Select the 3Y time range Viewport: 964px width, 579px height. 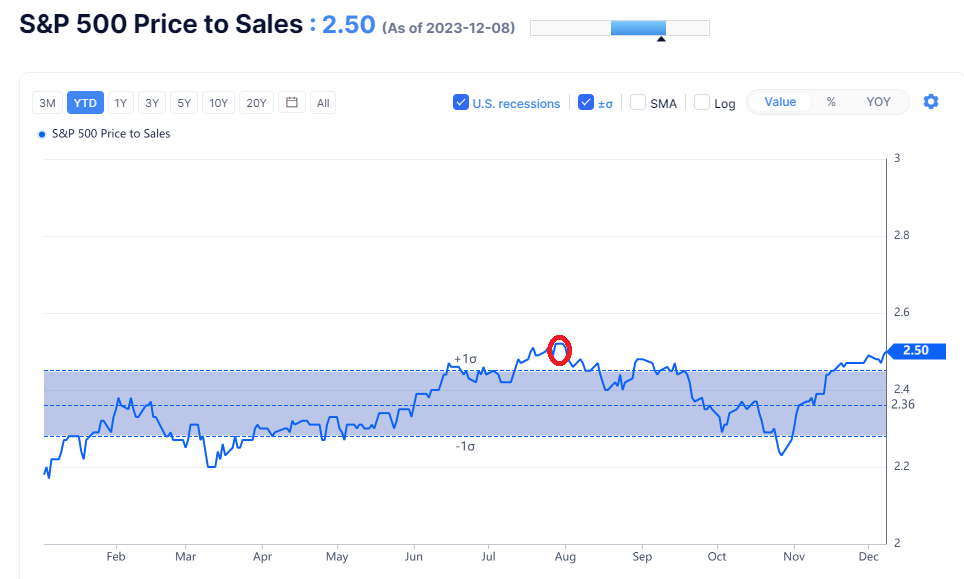152,102
